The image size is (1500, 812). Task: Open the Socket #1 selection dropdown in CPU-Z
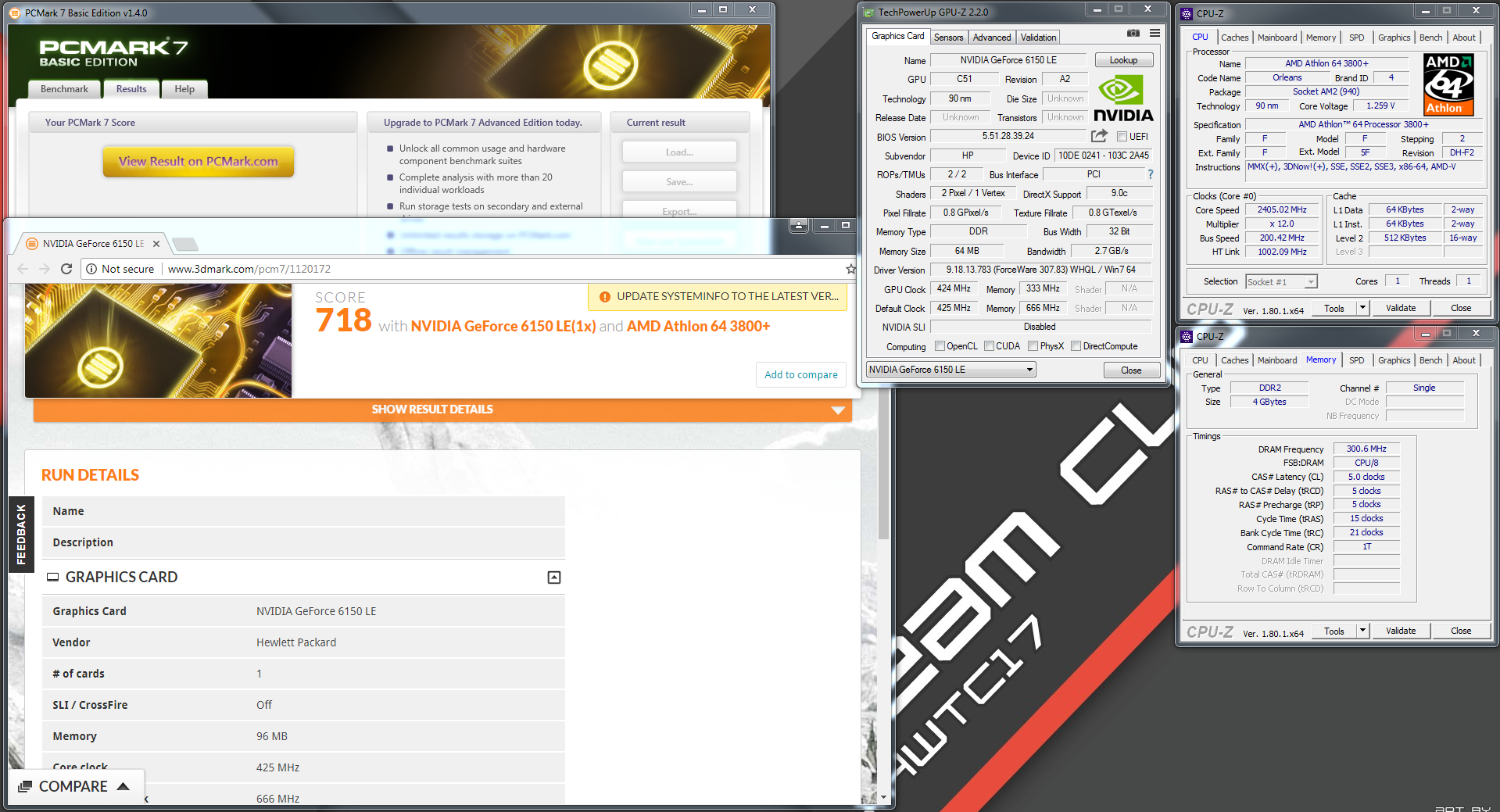pyautogui.click(x=1281, y=282)
